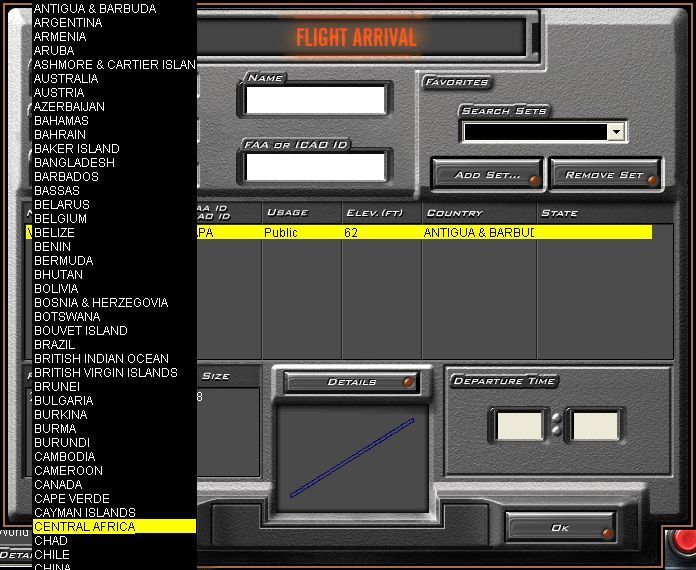The height and width of the screenshot is (570, 696).
Task: Click the runway diagram preview
Action: coord(352,457)
